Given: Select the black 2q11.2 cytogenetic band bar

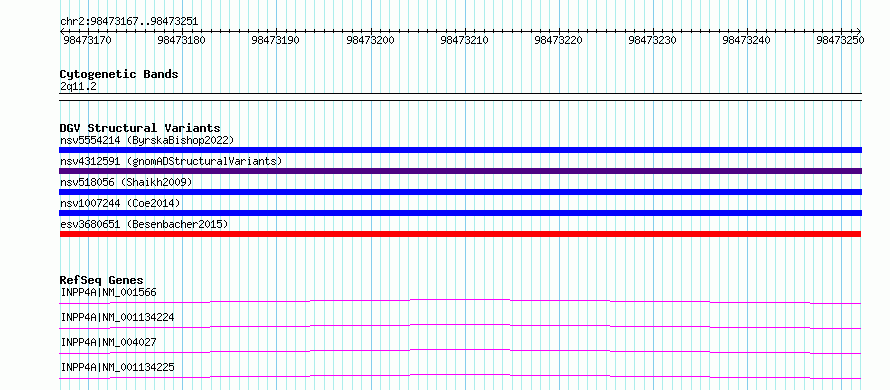Looking at the screenshot, I should coord(460,97).
